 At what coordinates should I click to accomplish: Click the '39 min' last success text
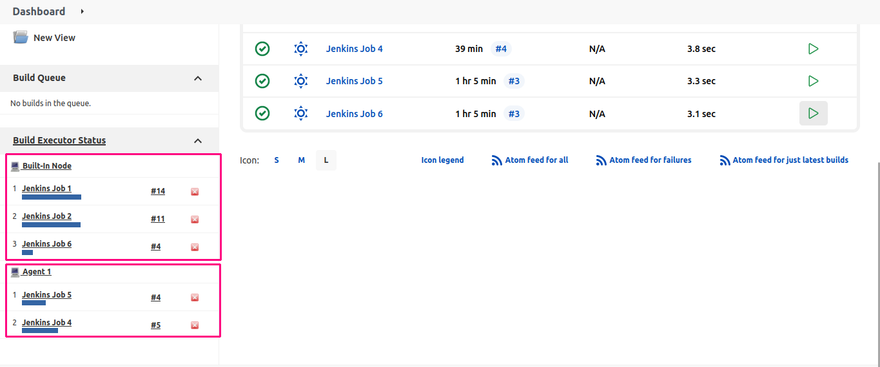click(469, 49)
